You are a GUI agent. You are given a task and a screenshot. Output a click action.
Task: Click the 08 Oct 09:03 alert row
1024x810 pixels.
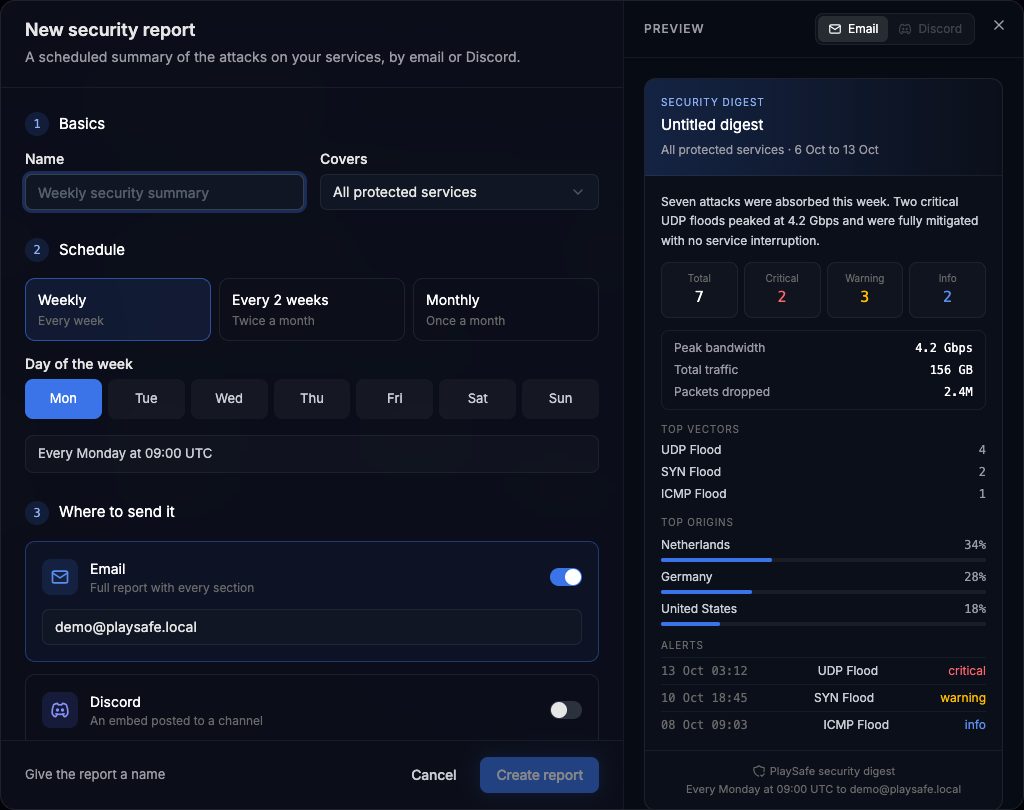point(823,725)
